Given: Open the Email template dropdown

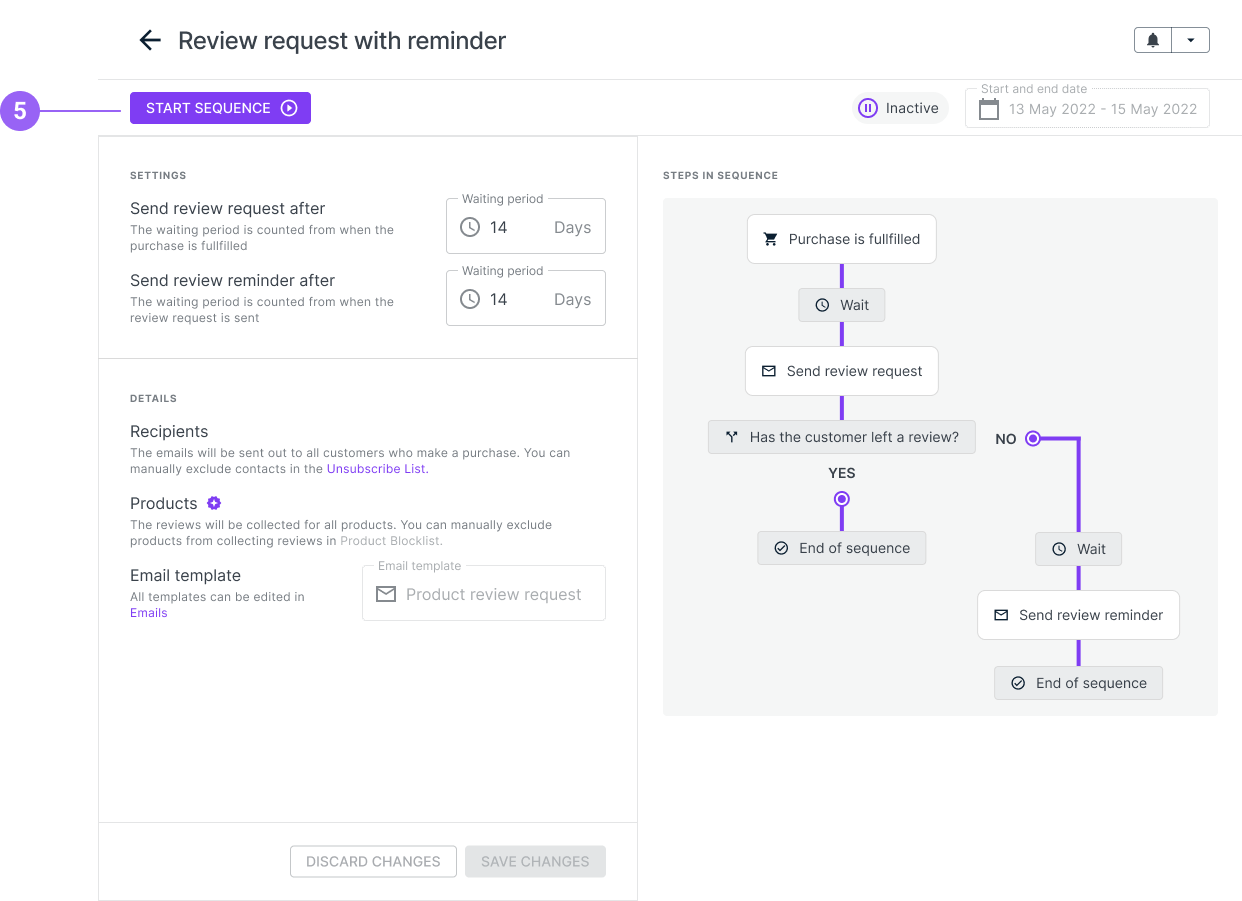Looking at the screenshot, I should (484, 594).
